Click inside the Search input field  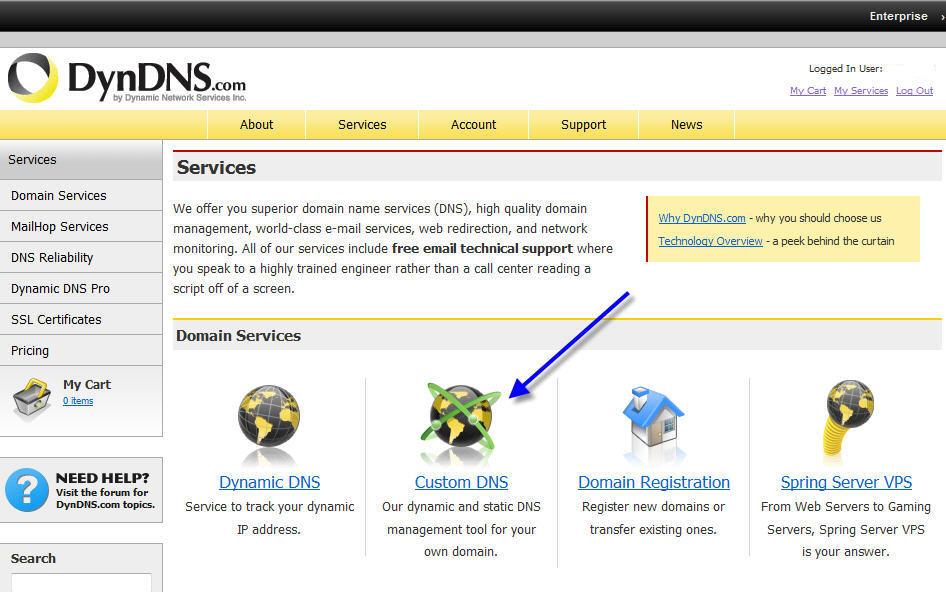pos(81,583)
